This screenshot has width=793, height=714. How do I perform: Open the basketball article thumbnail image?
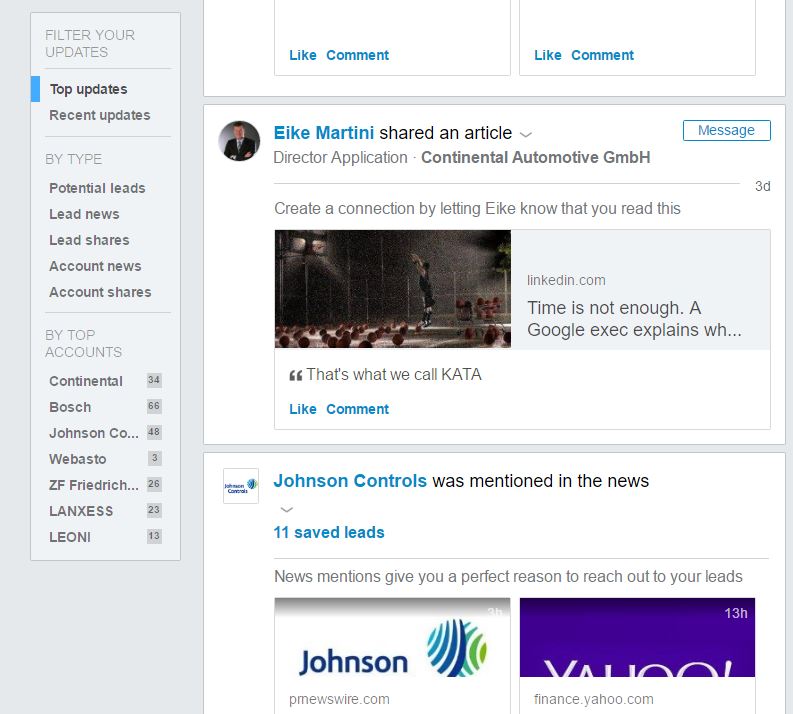pyautogui.click(x=392, y=289)
